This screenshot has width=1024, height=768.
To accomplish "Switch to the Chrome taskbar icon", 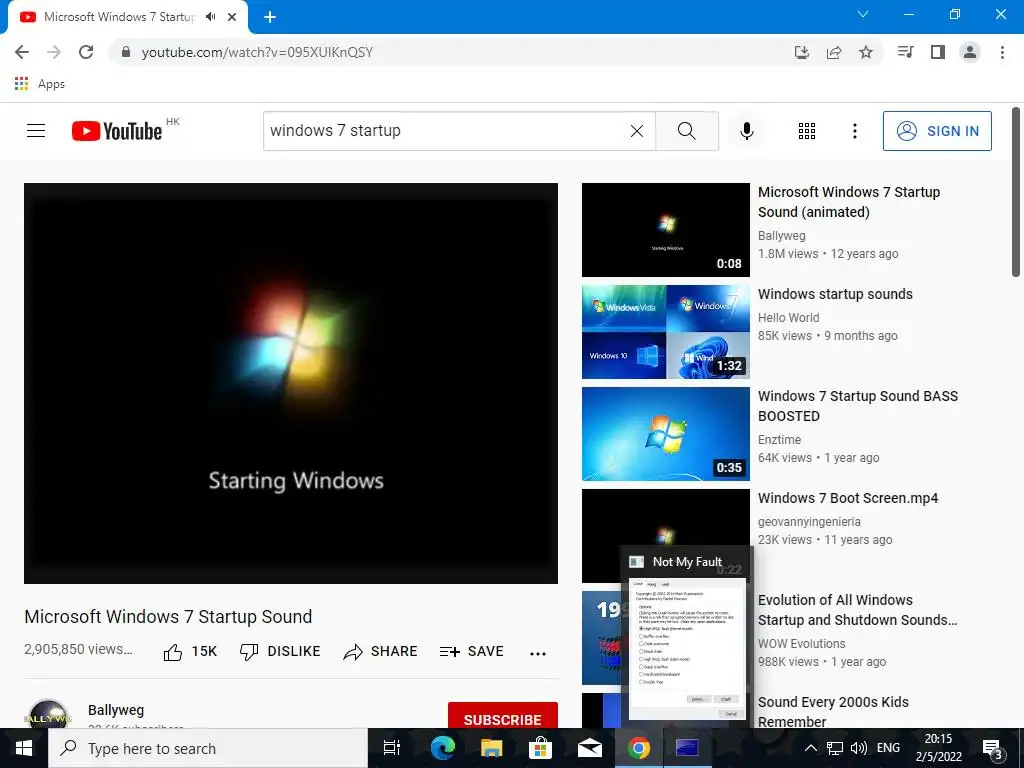I will tap(638, 748).
